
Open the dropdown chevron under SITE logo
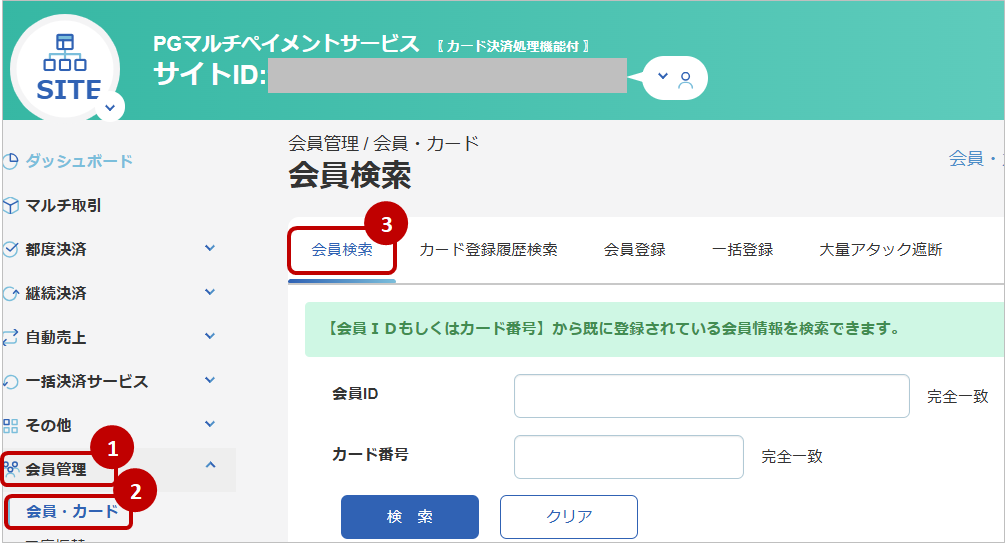(110, 107)
